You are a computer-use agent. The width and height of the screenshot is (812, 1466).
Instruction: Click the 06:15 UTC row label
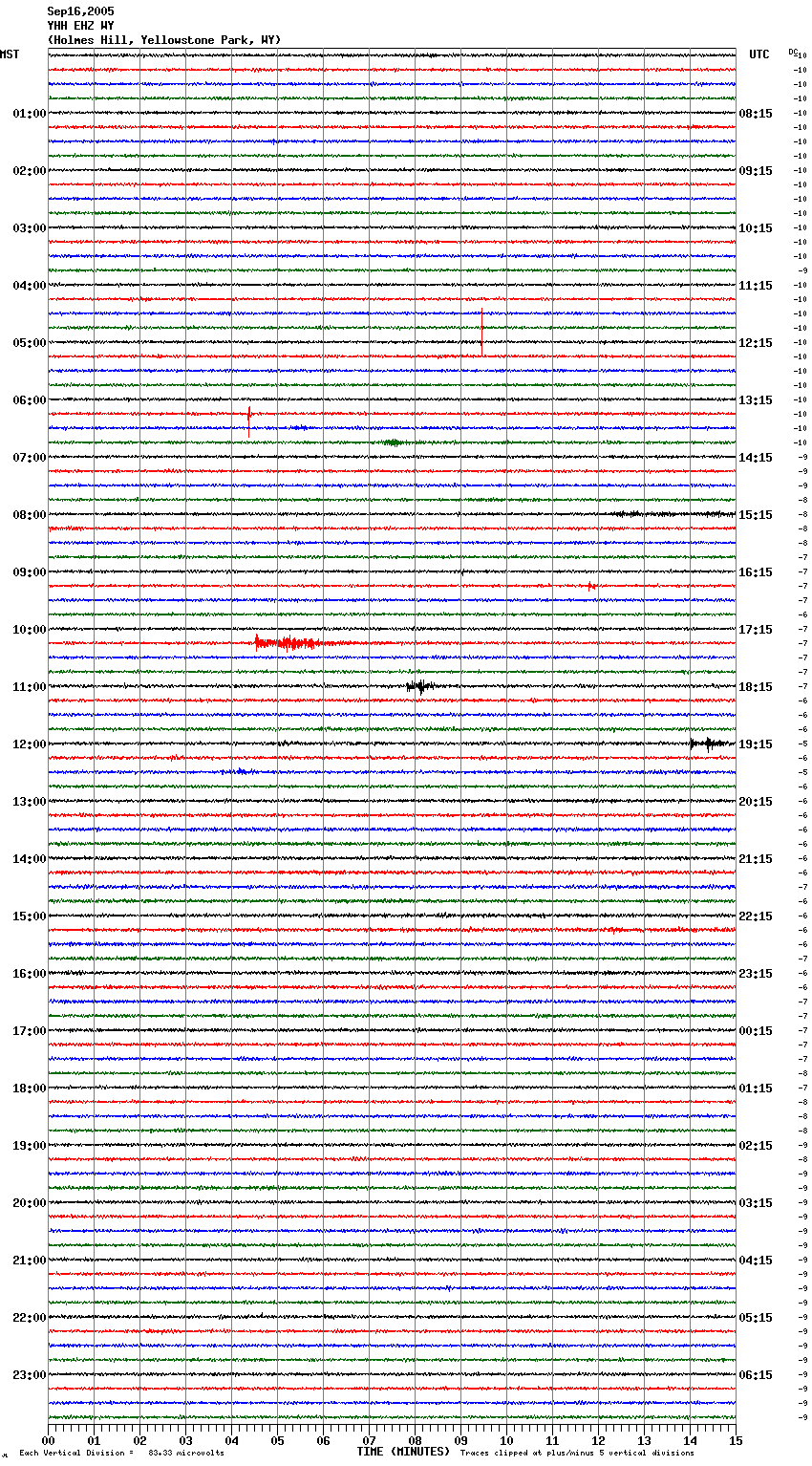[x=756, y=1375]
